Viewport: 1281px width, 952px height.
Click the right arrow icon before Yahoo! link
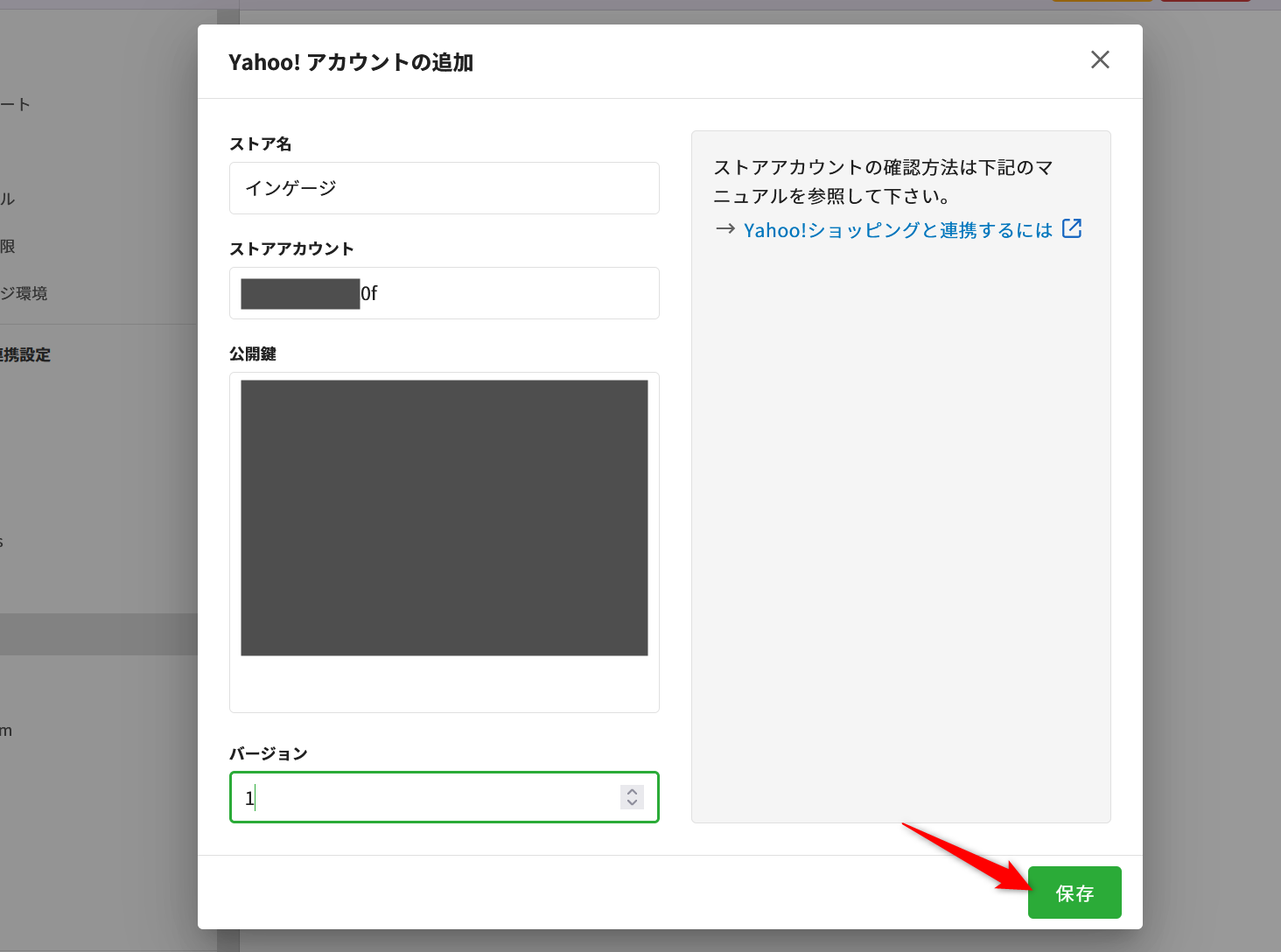click(724, 229)
